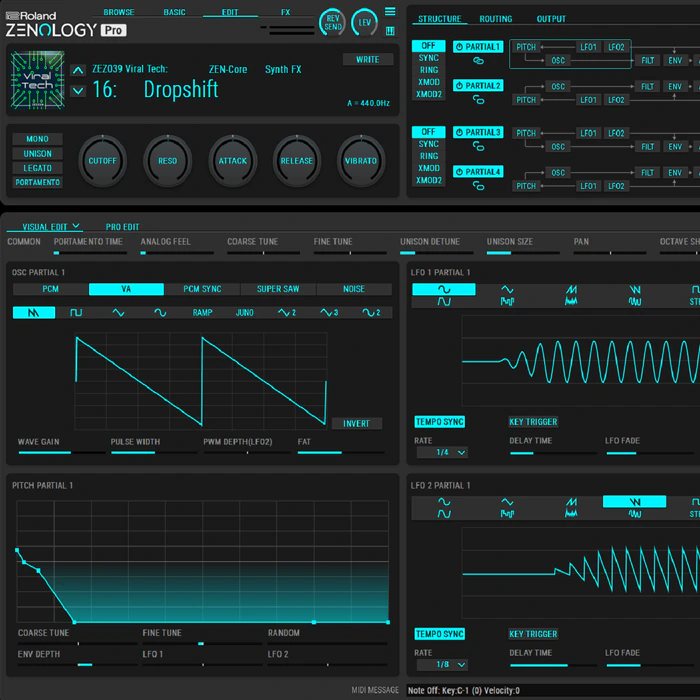Select saw-down waveform for LFO 2
This screenshot has height=700, width=700.
(634, 502)
